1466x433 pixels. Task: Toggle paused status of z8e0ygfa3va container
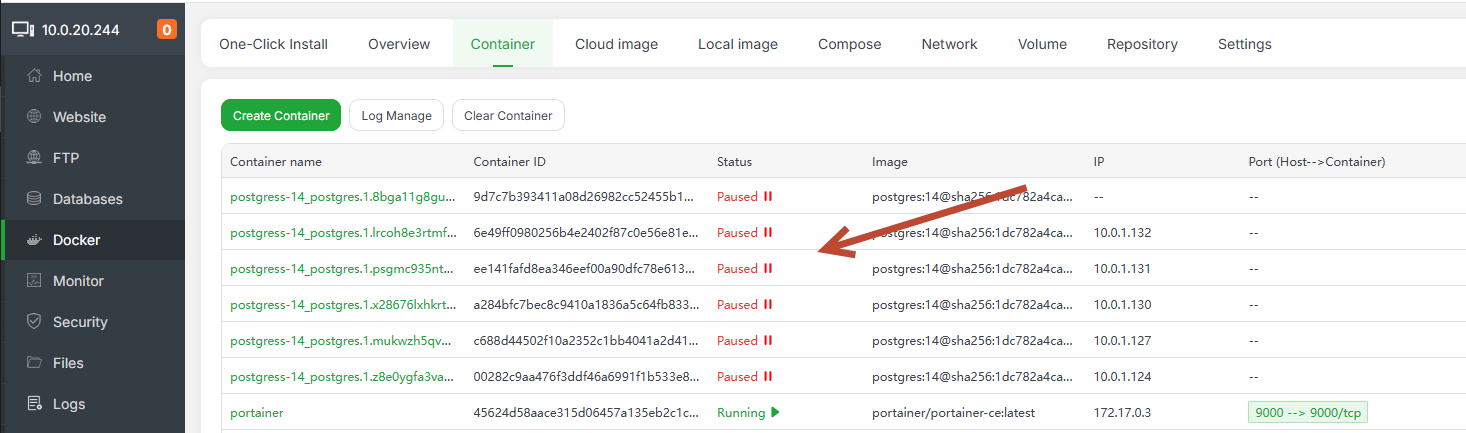[x=768, y=377]
